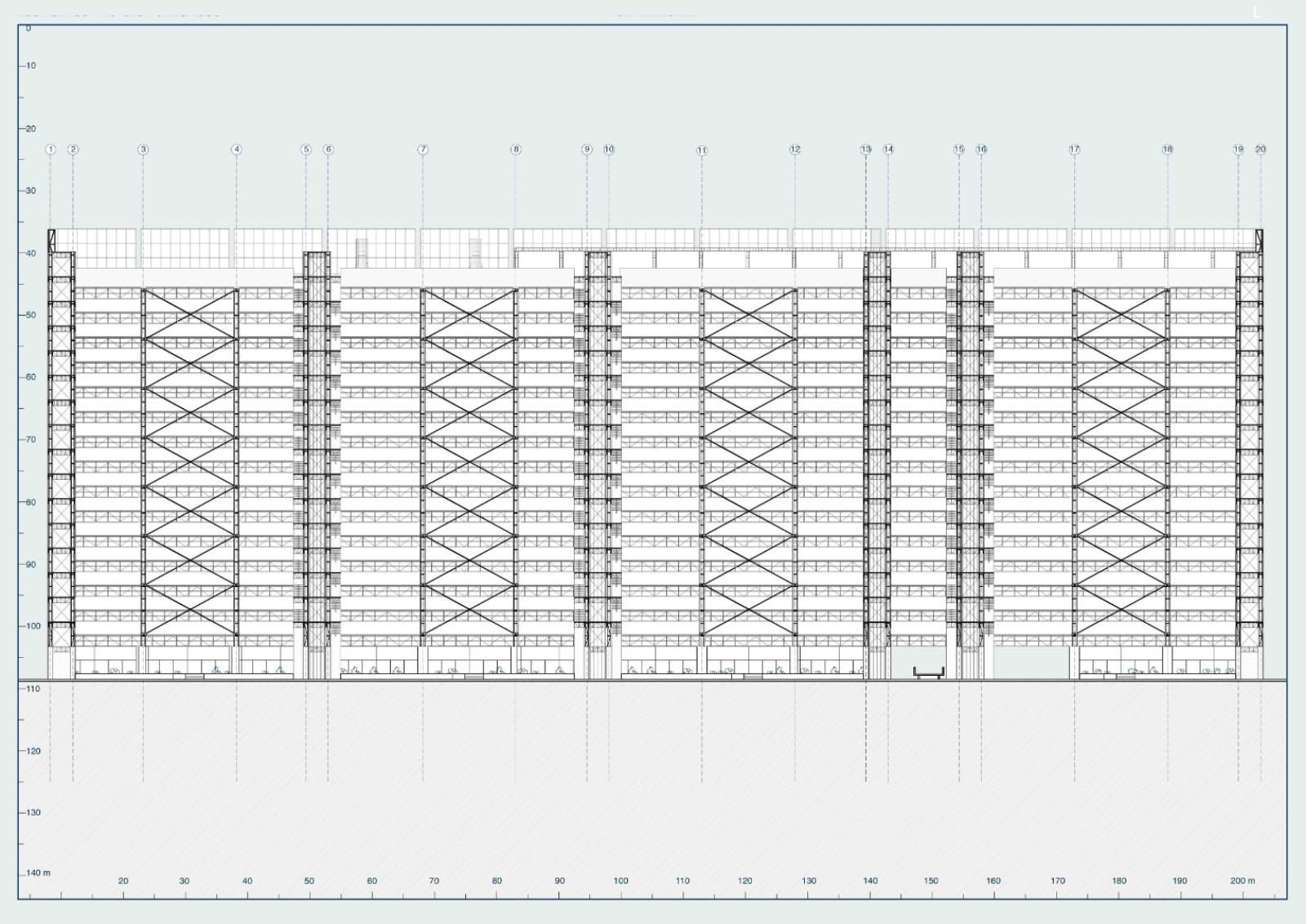
Task: Select the 200 m horizontal axis label
Action: tap(1242, 881)
